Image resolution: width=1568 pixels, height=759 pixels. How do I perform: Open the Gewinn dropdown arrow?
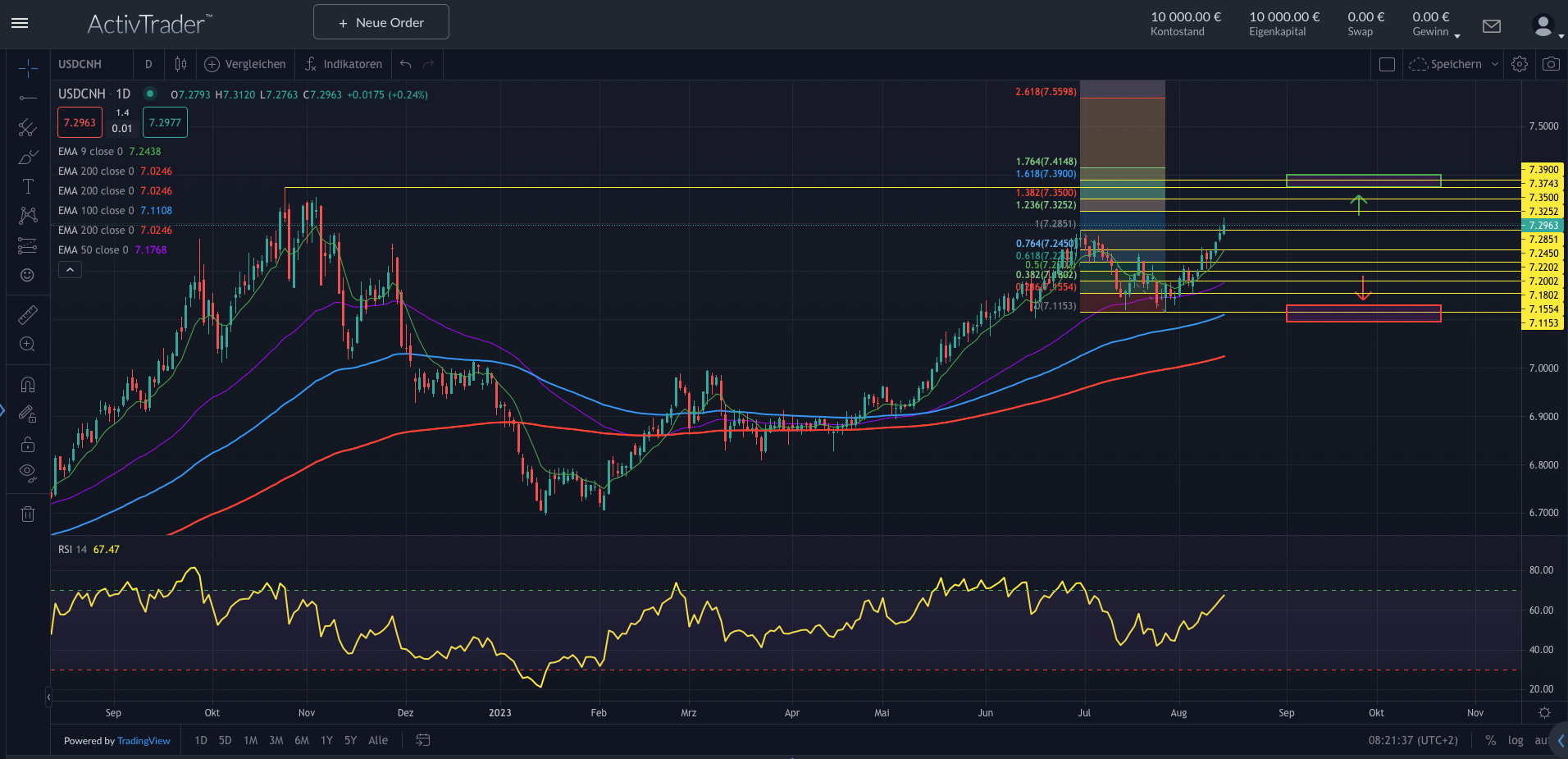1457,36
